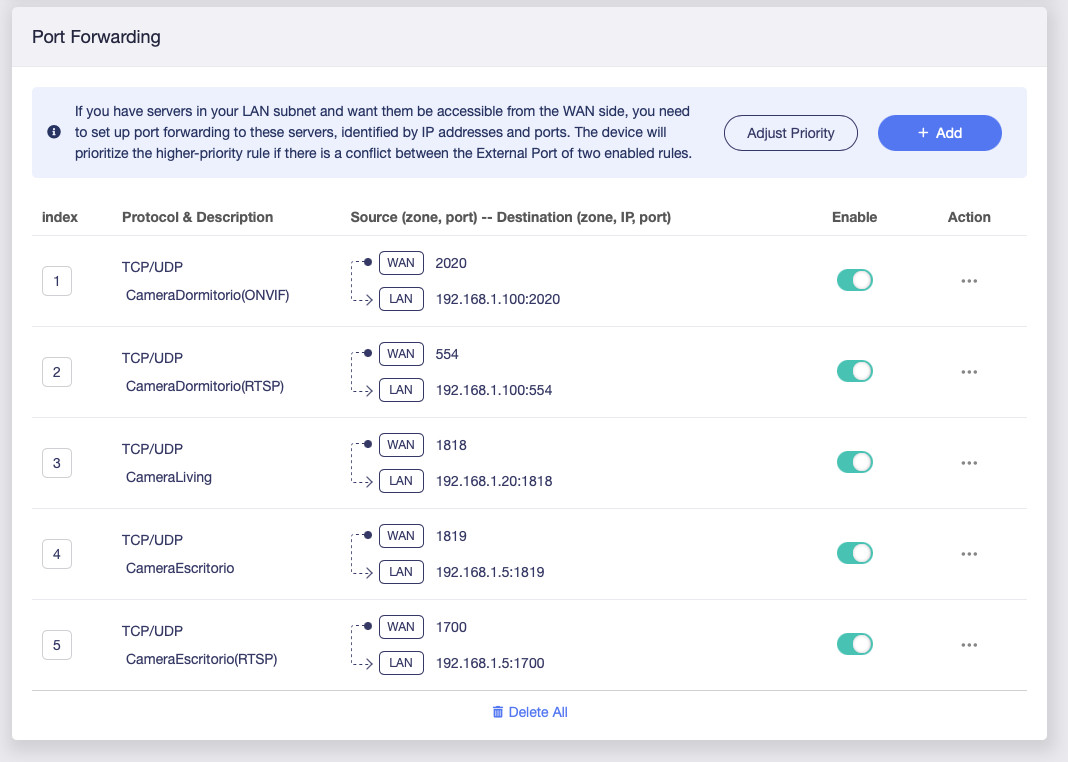Click destination address 192.168.1.100:2020

[x=497, y=300]
